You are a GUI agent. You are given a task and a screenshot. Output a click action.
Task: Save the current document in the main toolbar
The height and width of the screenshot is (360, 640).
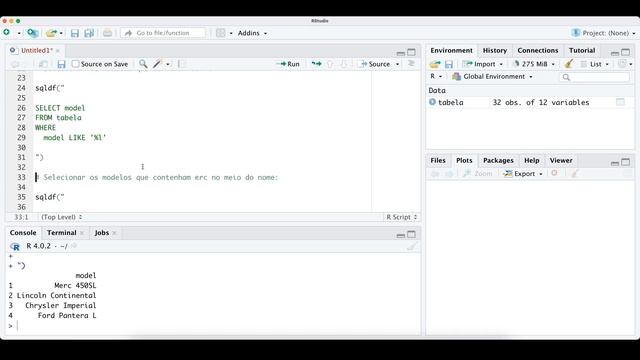click(75, 33)
